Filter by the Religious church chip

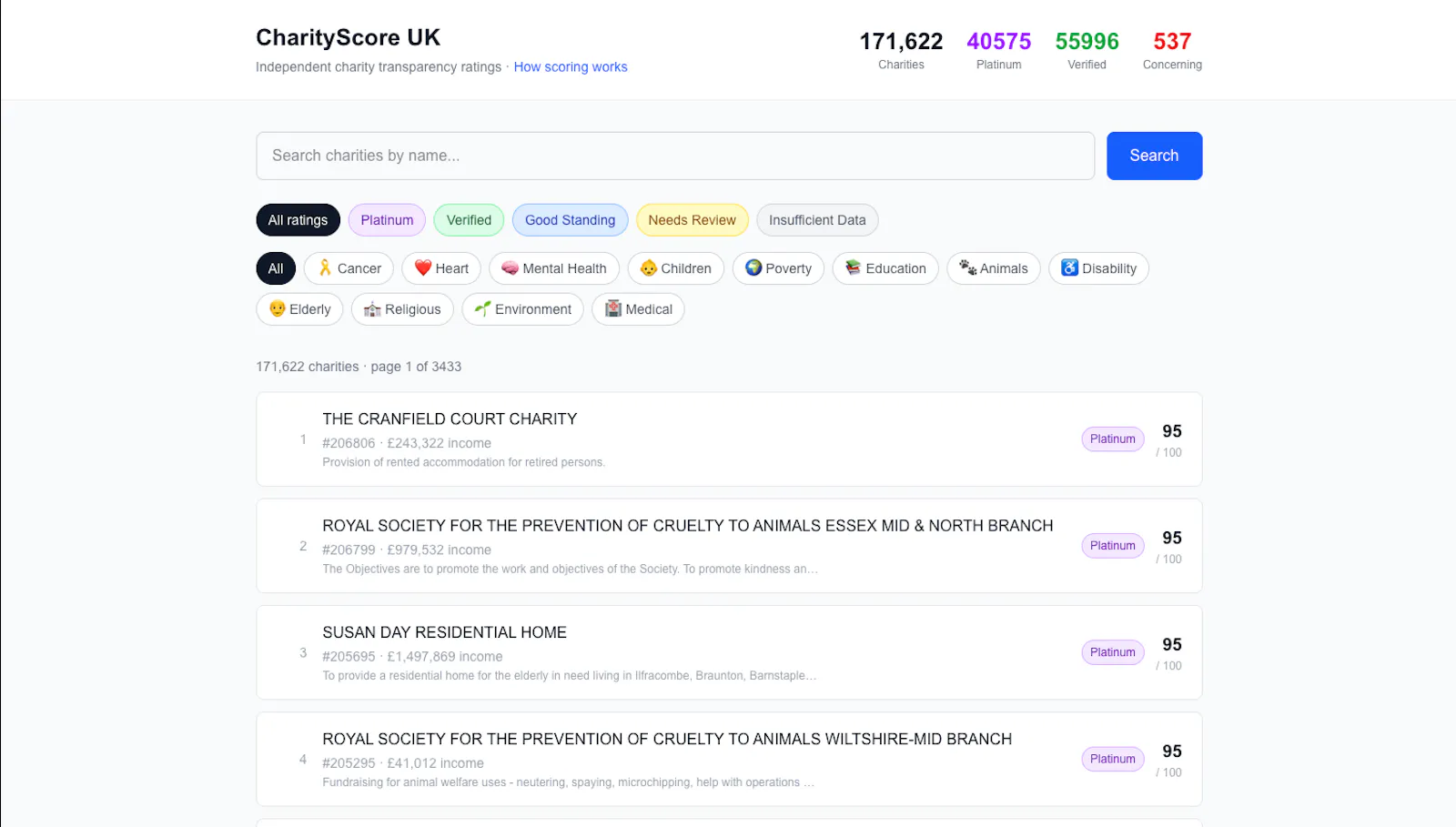point(402,309)
